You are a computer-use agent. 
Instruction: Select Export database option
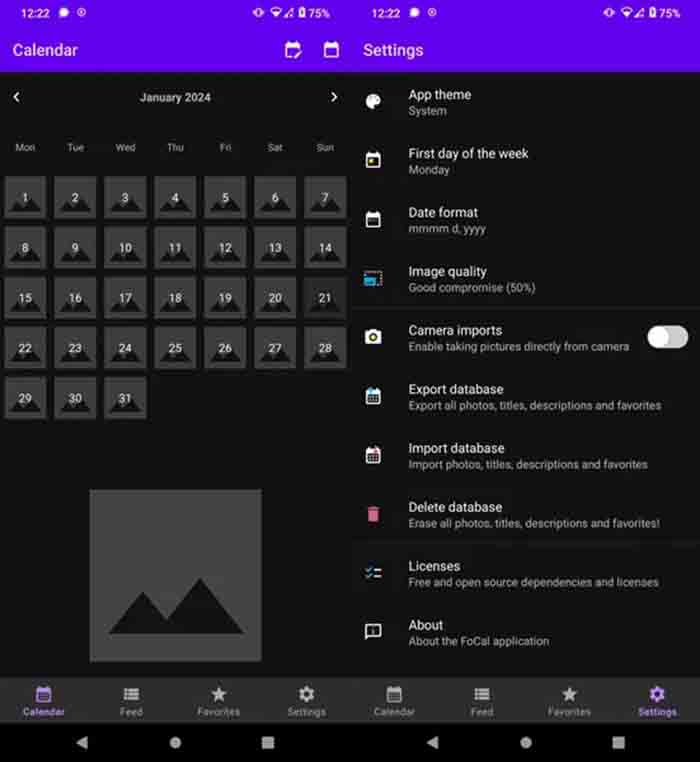[526, 397]
